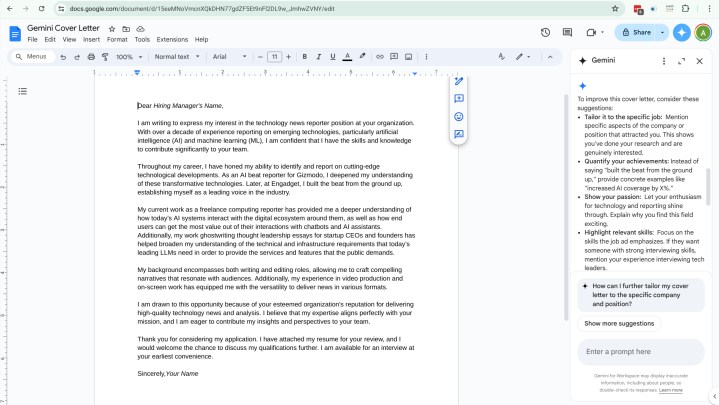The height and width of the screenshot is (405, 719).
Task: Add emoji reaction from floating toolbar
Action: pos(459,116)
